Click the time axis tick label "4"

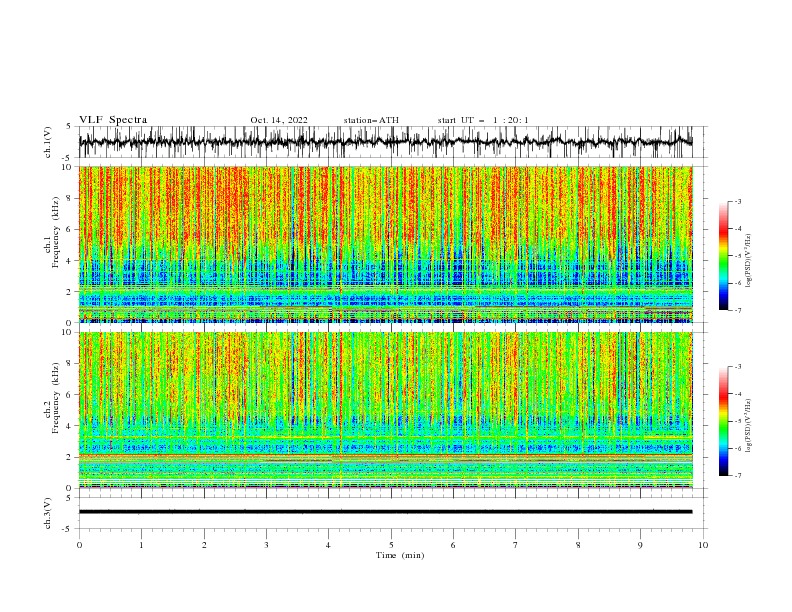pos(328,545)
